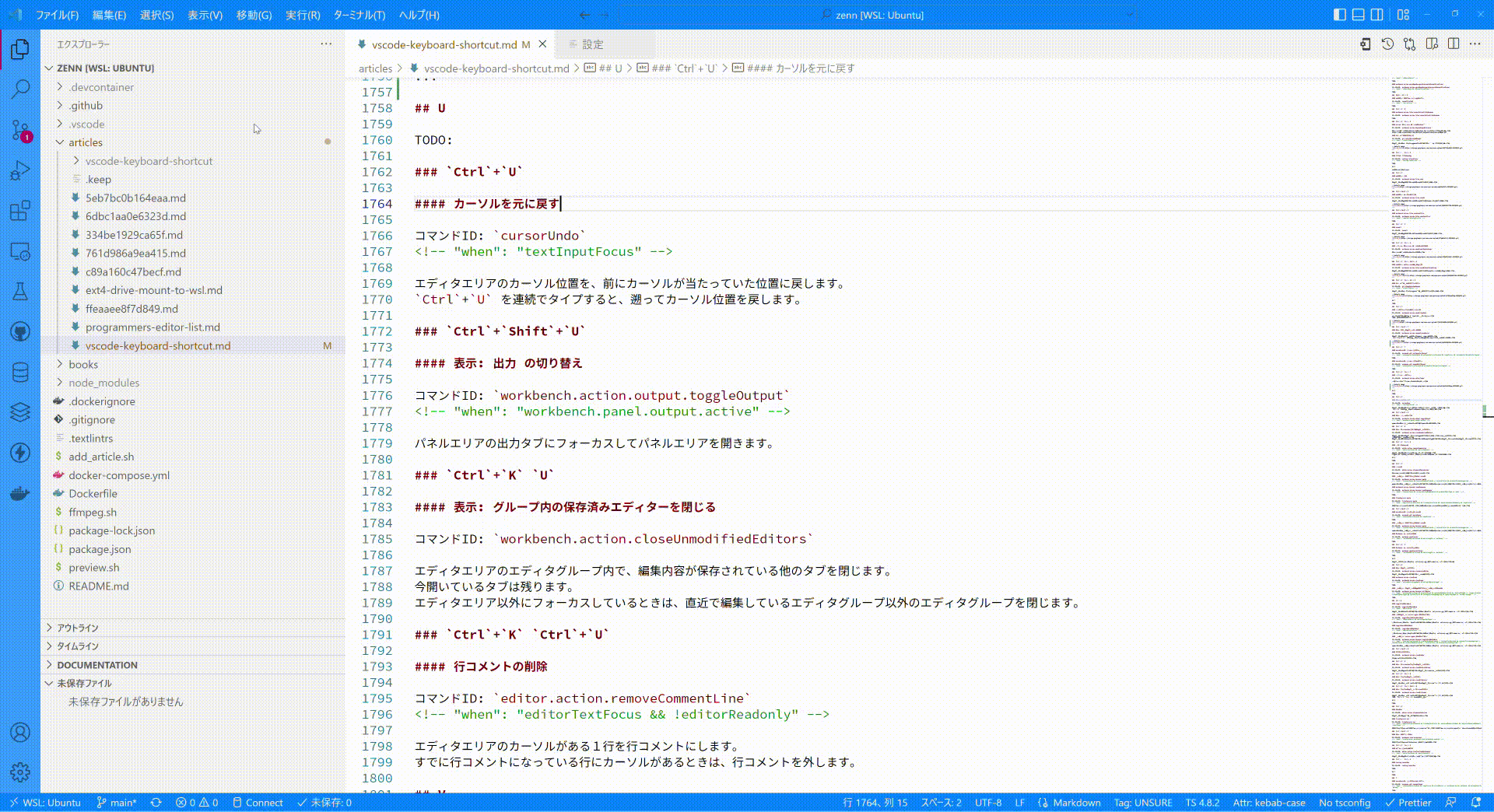This screenshot has width=1494, height=812.
Task: Open the 編集(E) menu
Action: (109, 15)
